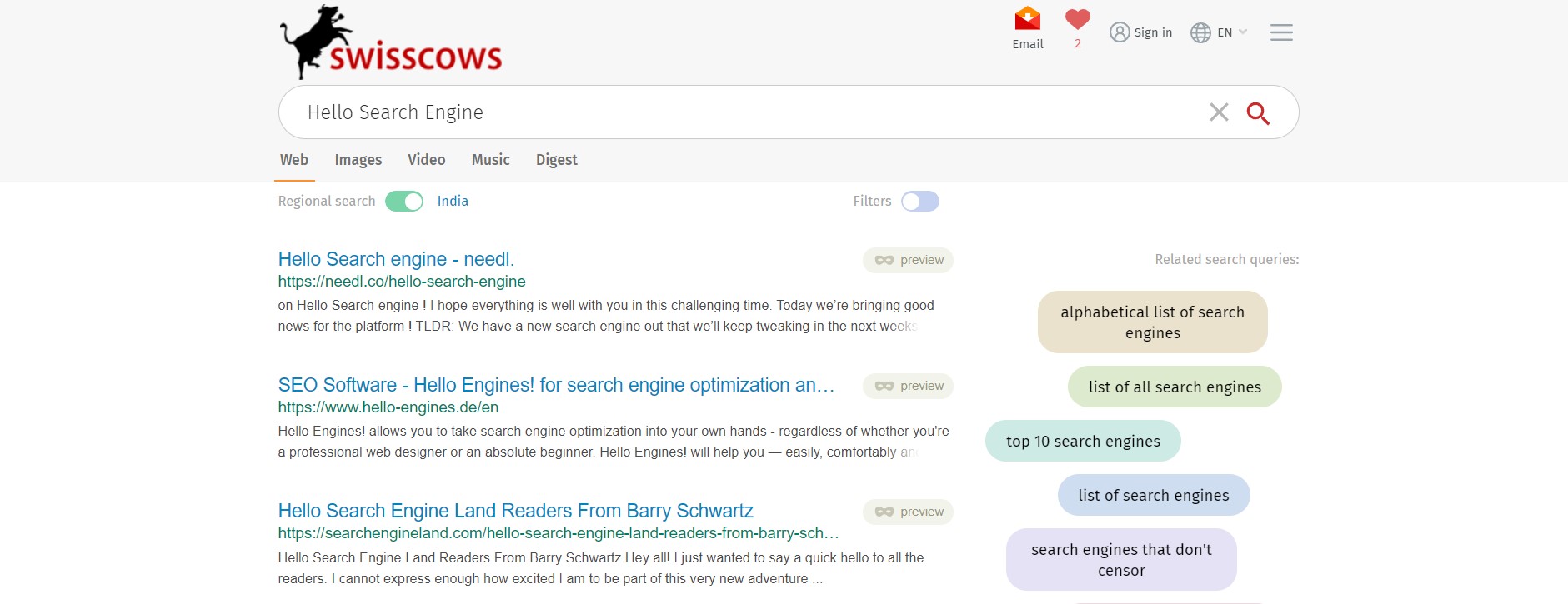1568x604 pixels.
Task: Open 'Hello Search Engine Land Readers' result title
Action: (515, 511)
